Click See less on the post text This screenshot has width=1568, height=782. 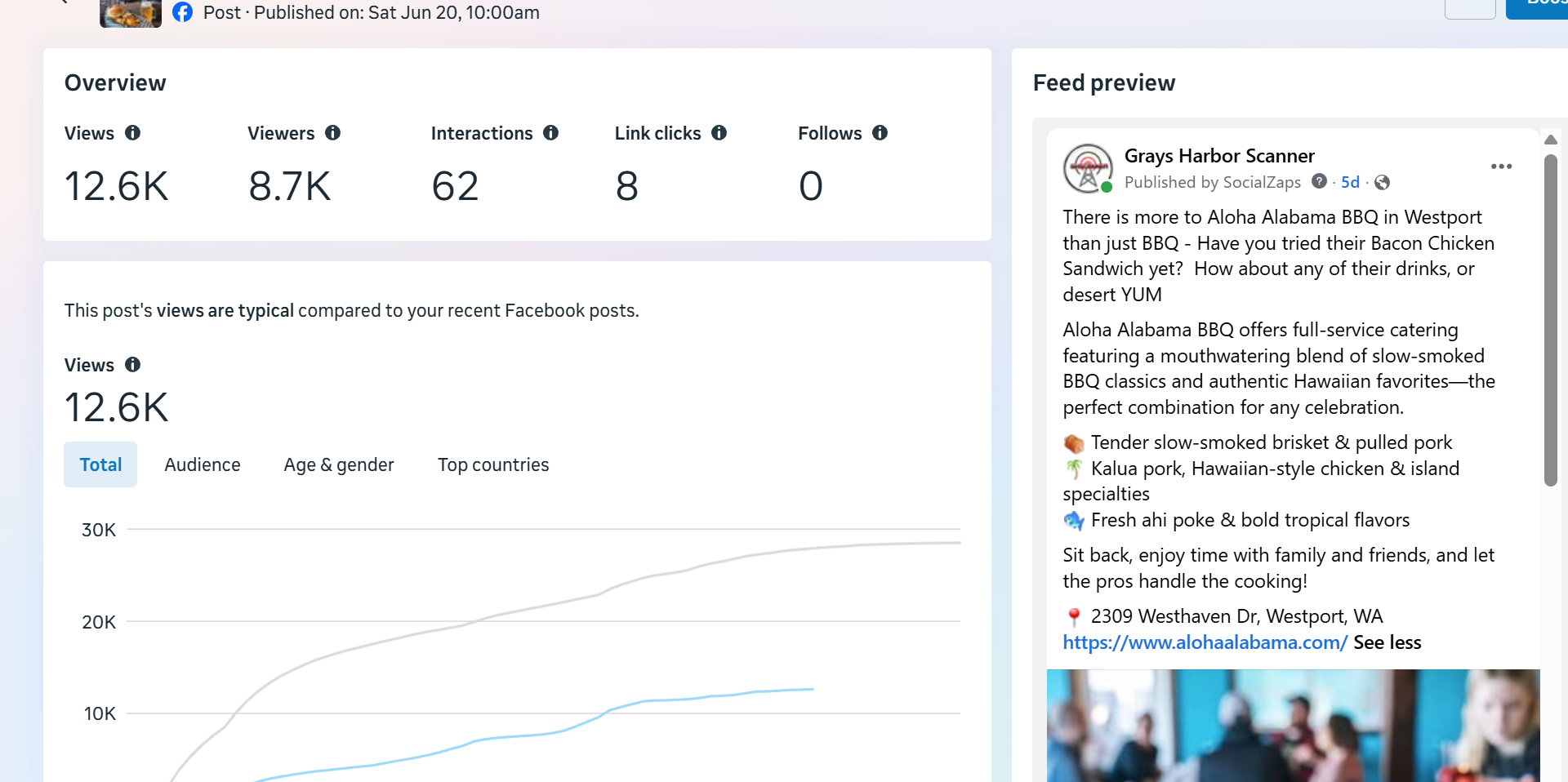click(1388, 642)
